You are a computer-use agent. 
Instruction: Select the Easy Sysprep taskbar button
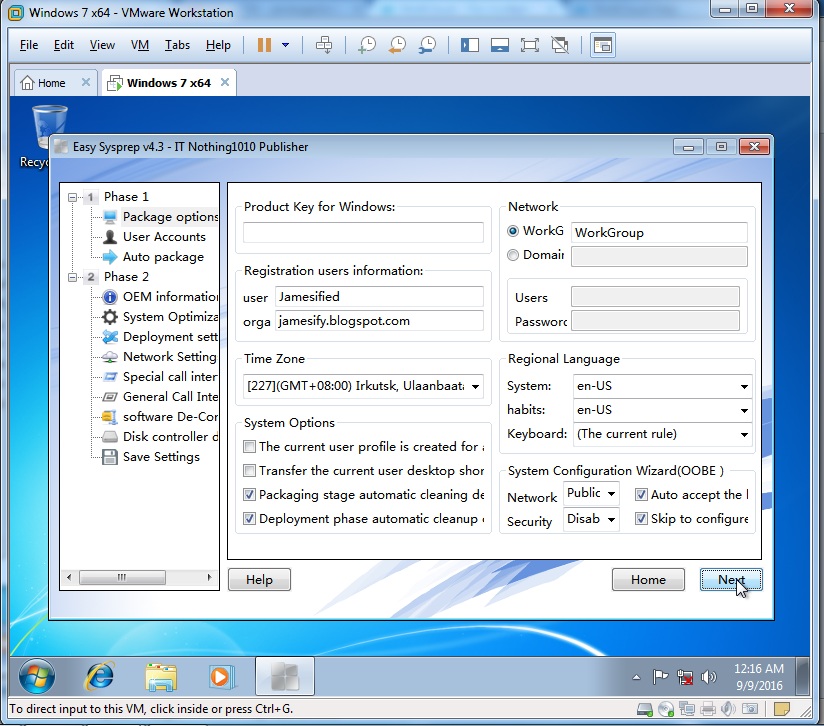coord(285,677)
